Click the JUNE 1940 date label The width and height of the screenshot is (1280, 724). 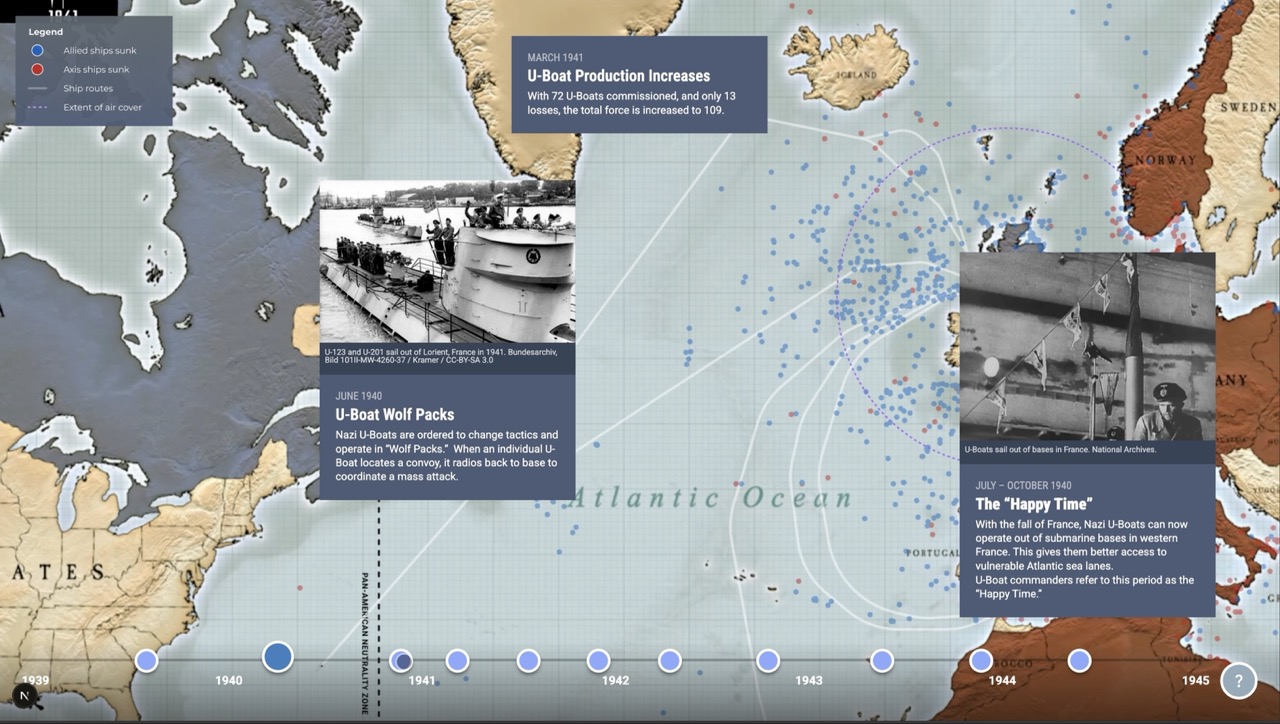pos(359,396)
